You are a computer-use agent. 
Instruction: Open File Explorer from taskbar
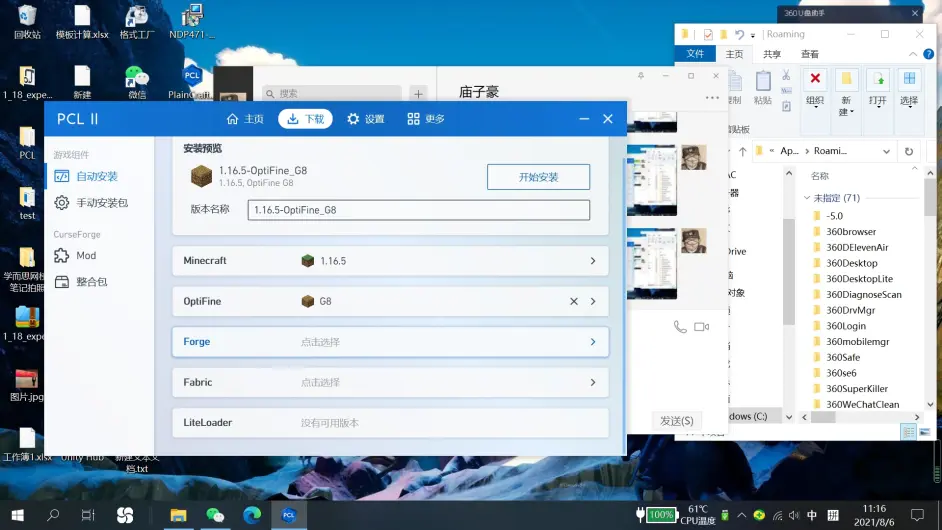[x=178, y=515]
